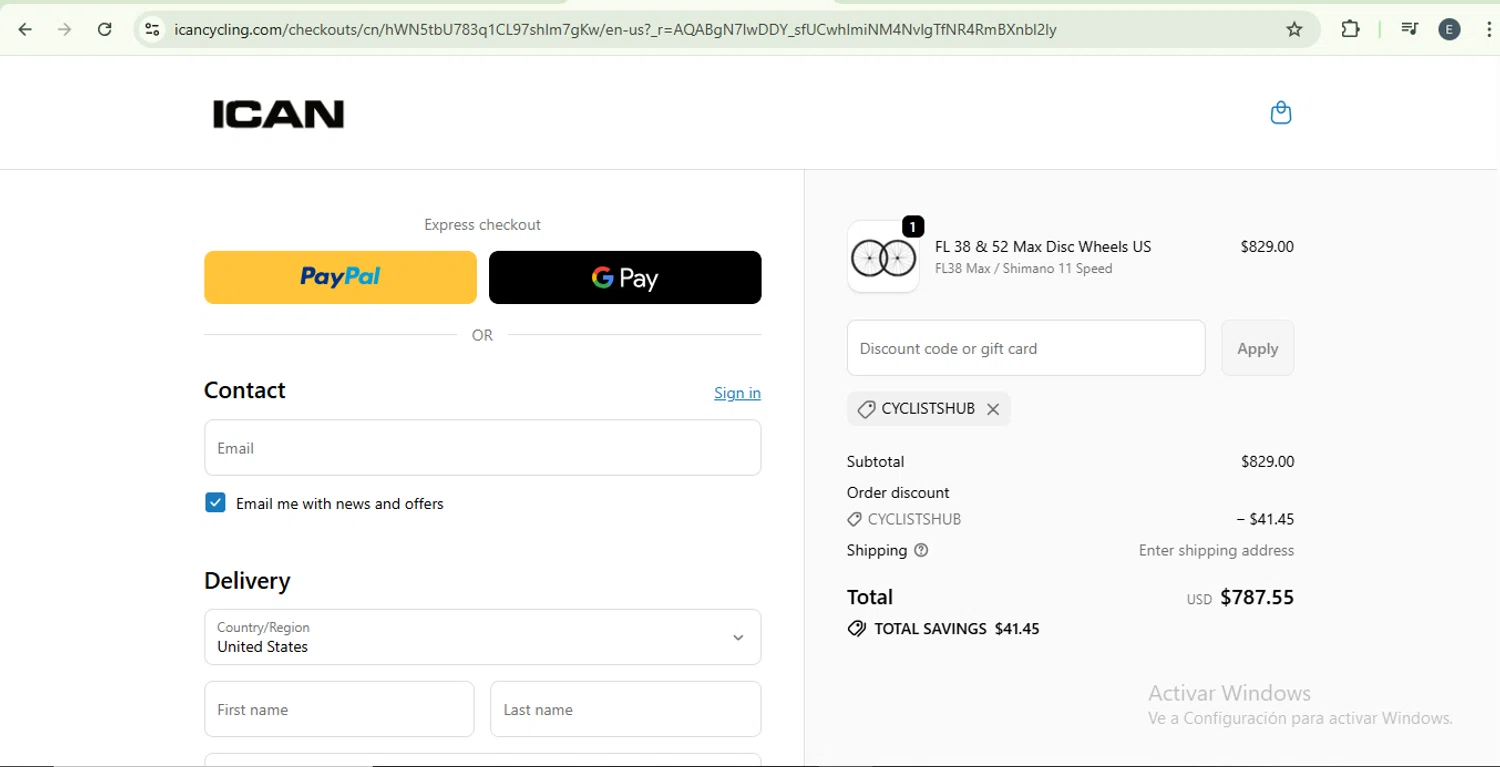Open the media control icon in toolbar
This screenshot has width=1500, height=767.
(1409, 29)
